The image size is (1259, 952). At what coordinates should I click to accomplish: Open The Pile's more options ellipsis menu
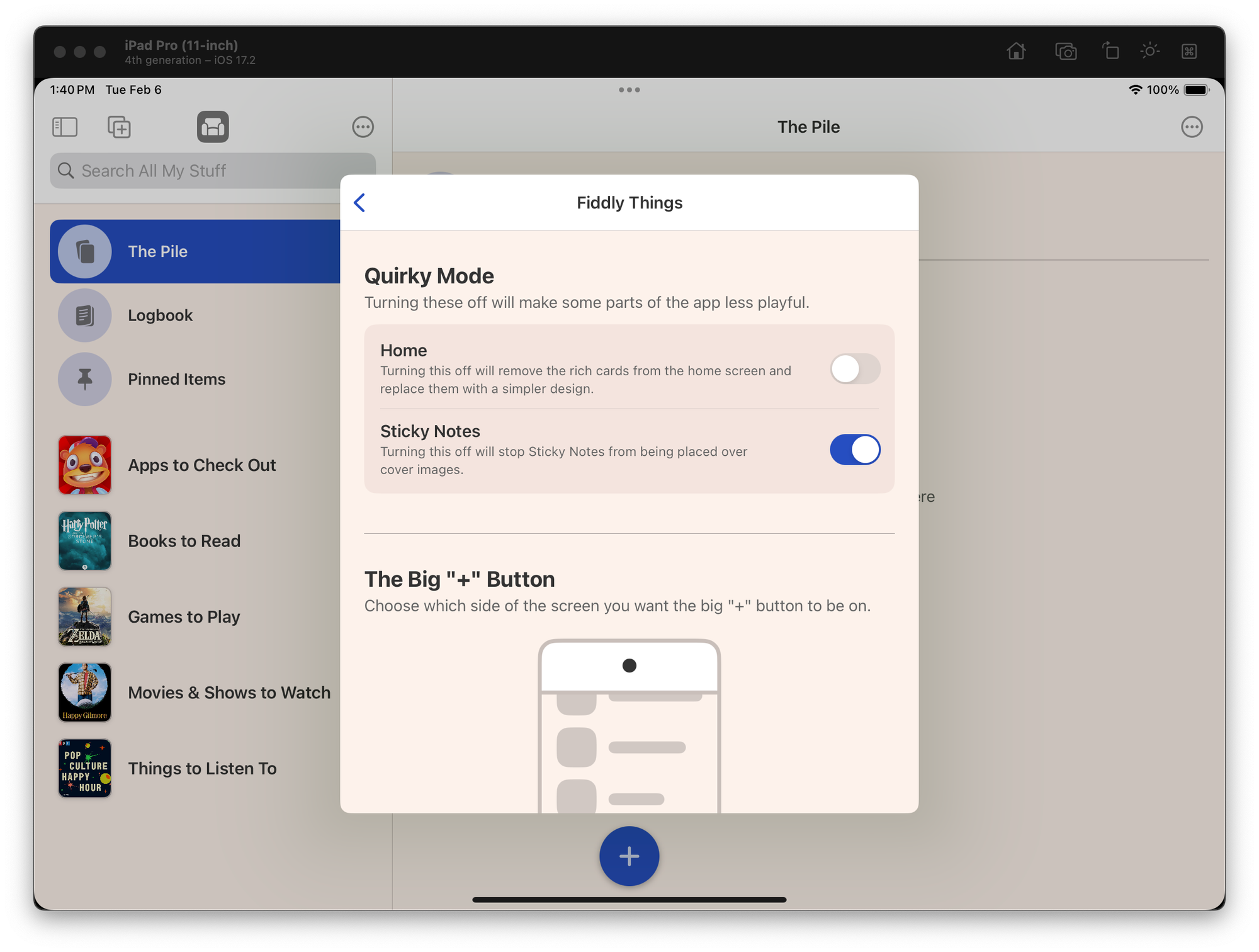[x=1191, y=127]
